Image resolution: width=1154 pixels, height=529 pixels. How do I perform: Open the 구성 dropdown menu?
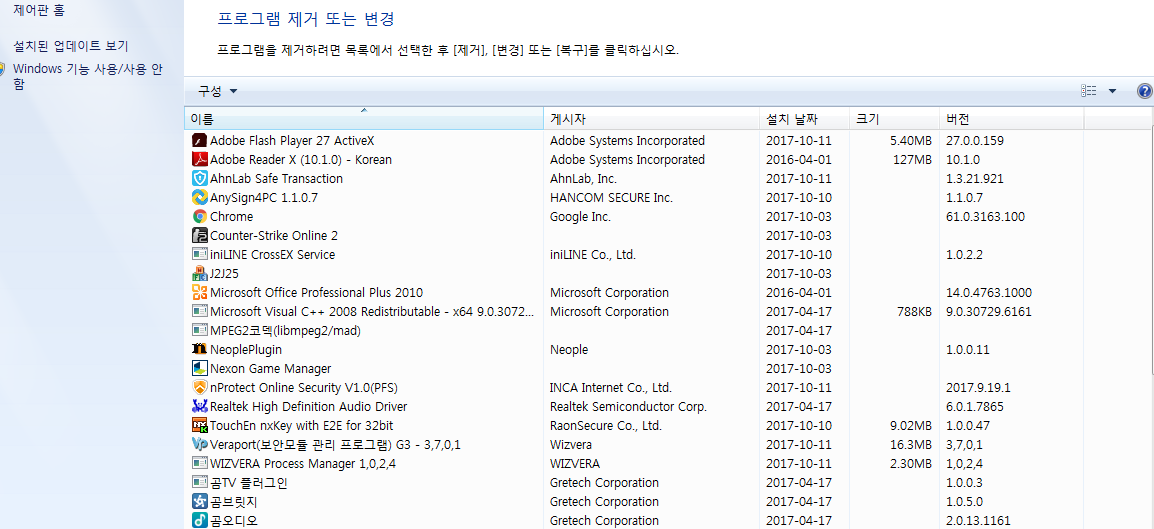click(x=217, y=91)
